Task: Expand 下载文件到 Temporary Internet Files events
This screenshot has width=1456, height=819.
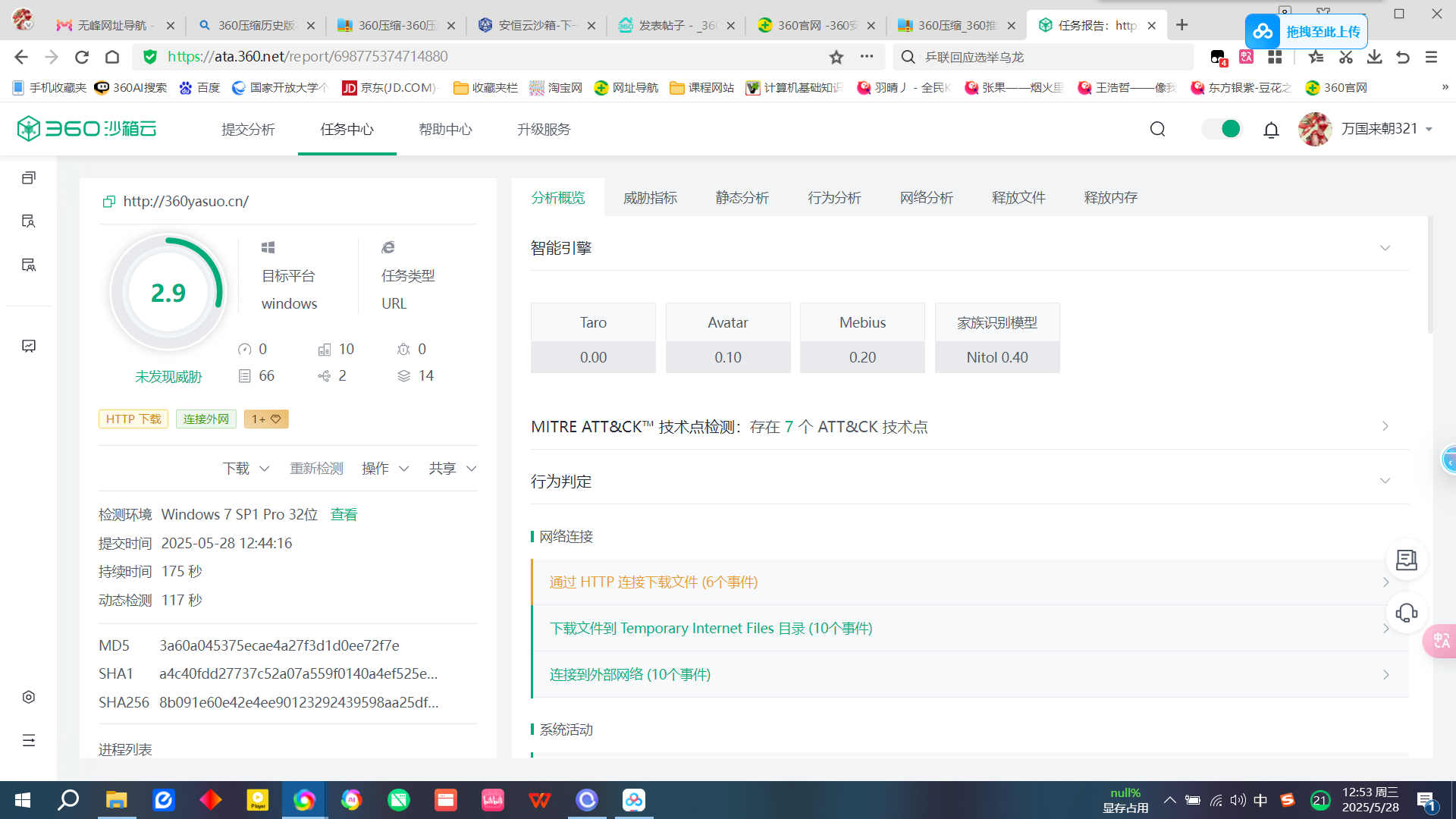Action: [970, 628]
